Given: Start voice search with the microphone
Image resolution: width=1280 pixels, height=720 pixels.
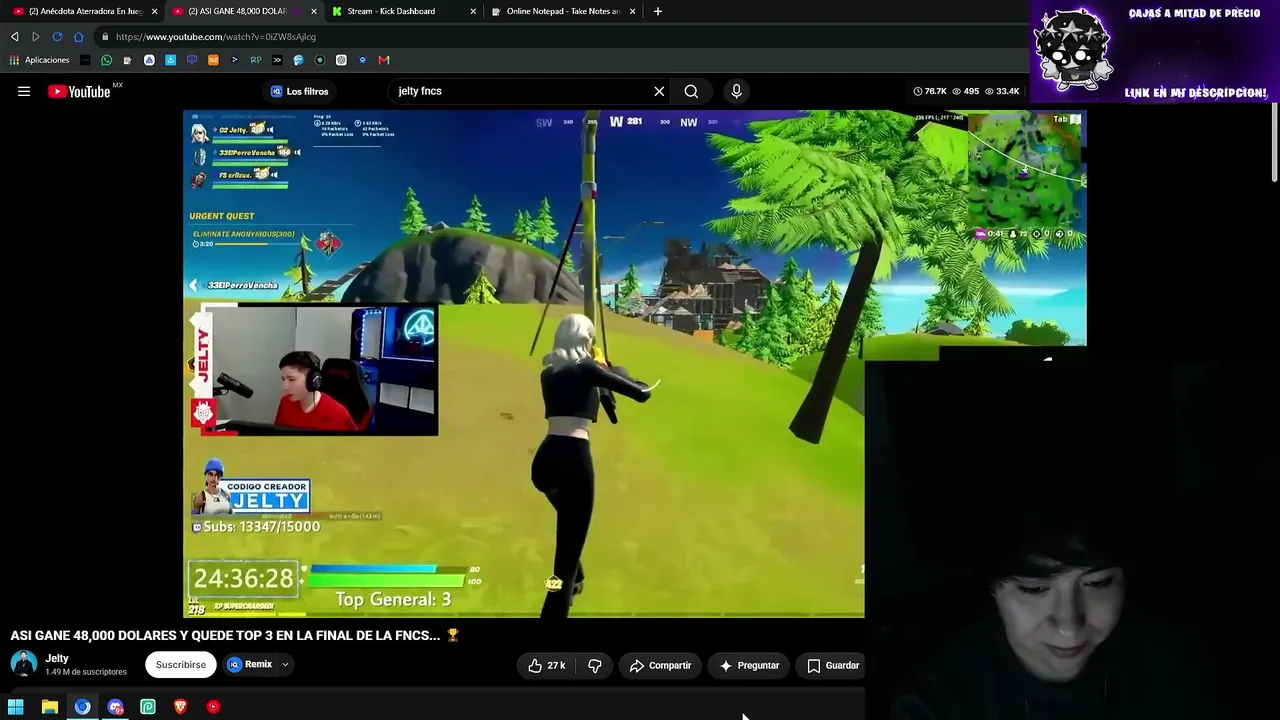Looking at the screenshot, I should (736, 91).
